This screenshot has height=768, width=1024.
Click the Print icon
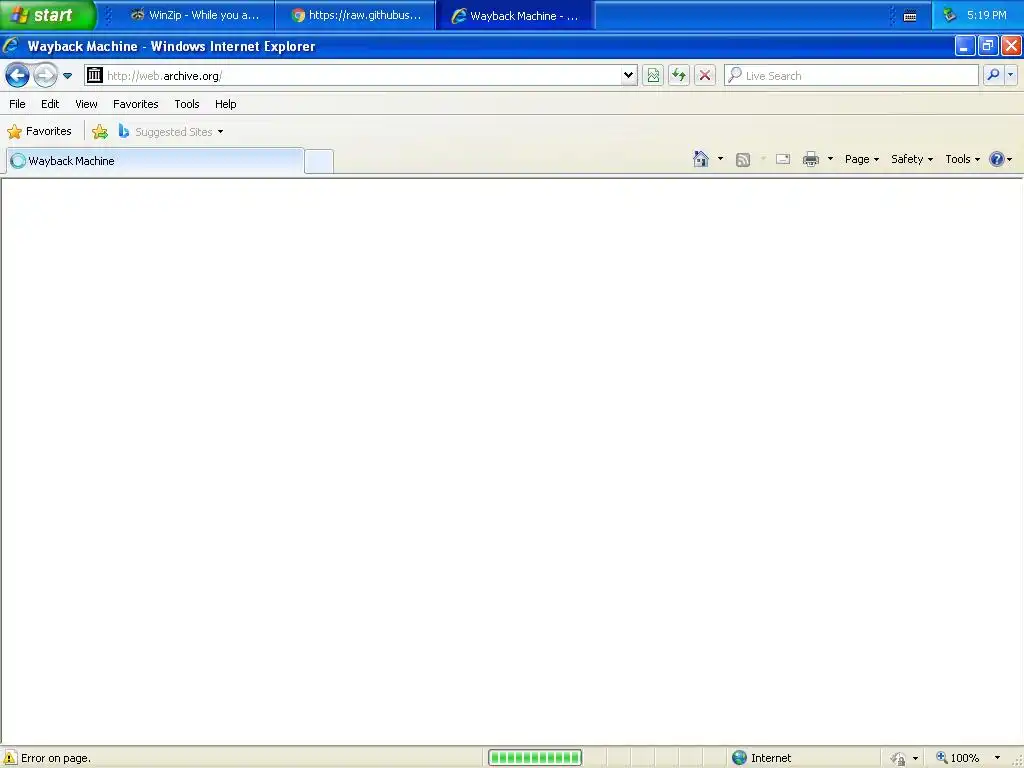810,159
